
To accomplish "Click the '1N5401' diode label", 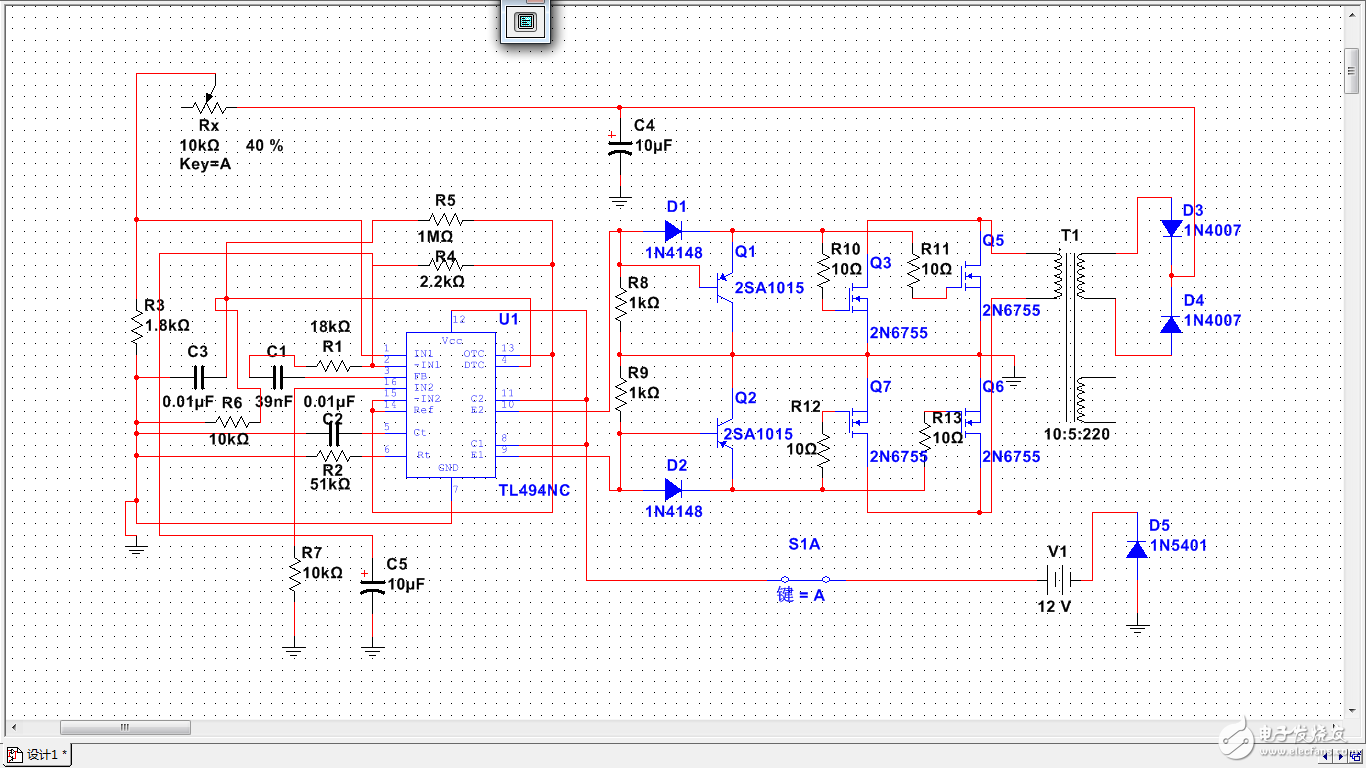I will click(x=1178, y=545).
